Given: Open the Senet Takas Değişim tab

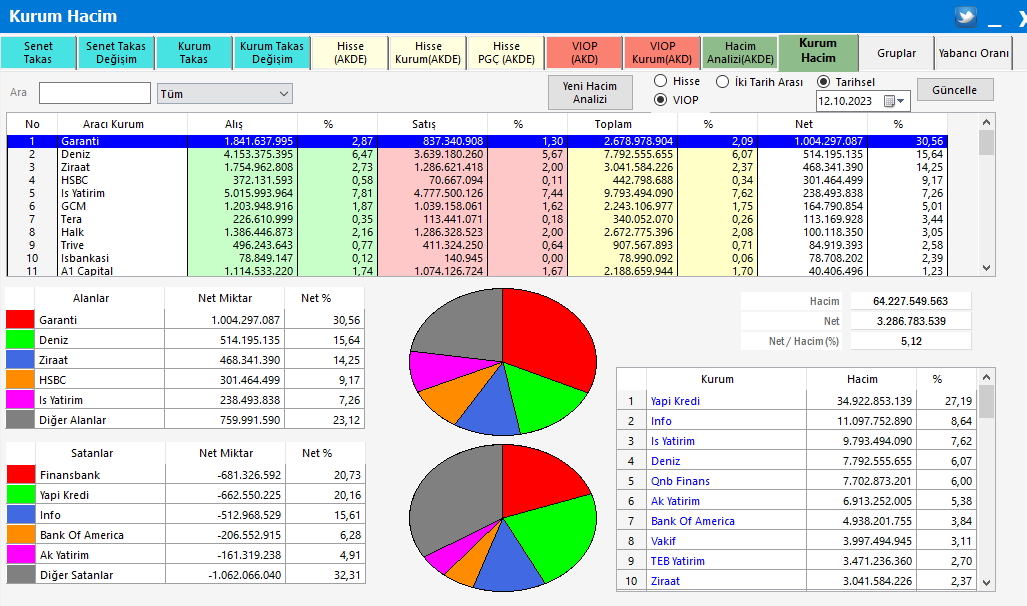Looking at the screenshot, I should pyautogui.click(x=116, y=52).
